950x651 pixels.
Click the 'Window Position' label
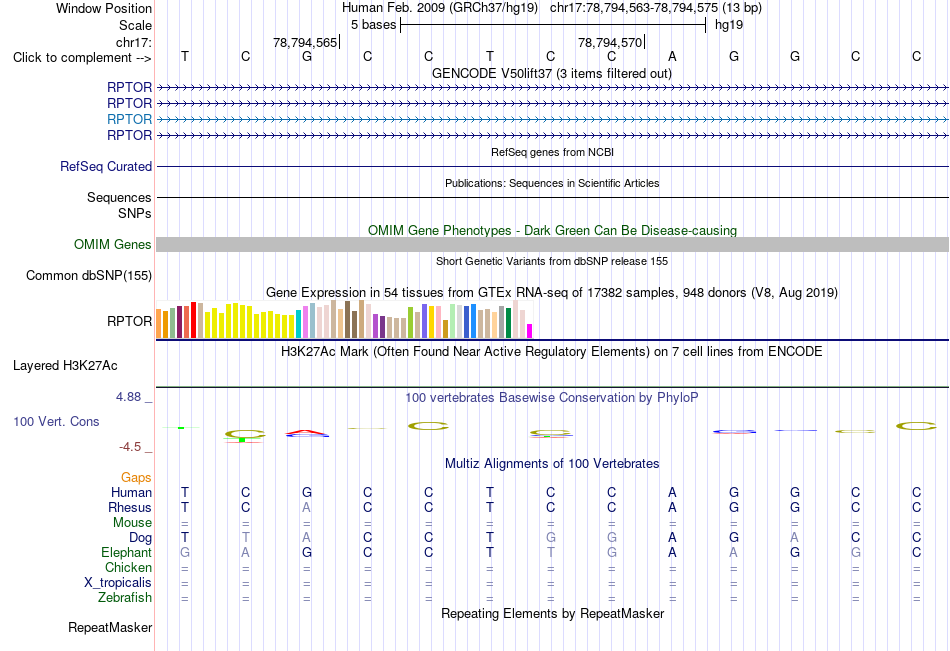tap(104, 8)
